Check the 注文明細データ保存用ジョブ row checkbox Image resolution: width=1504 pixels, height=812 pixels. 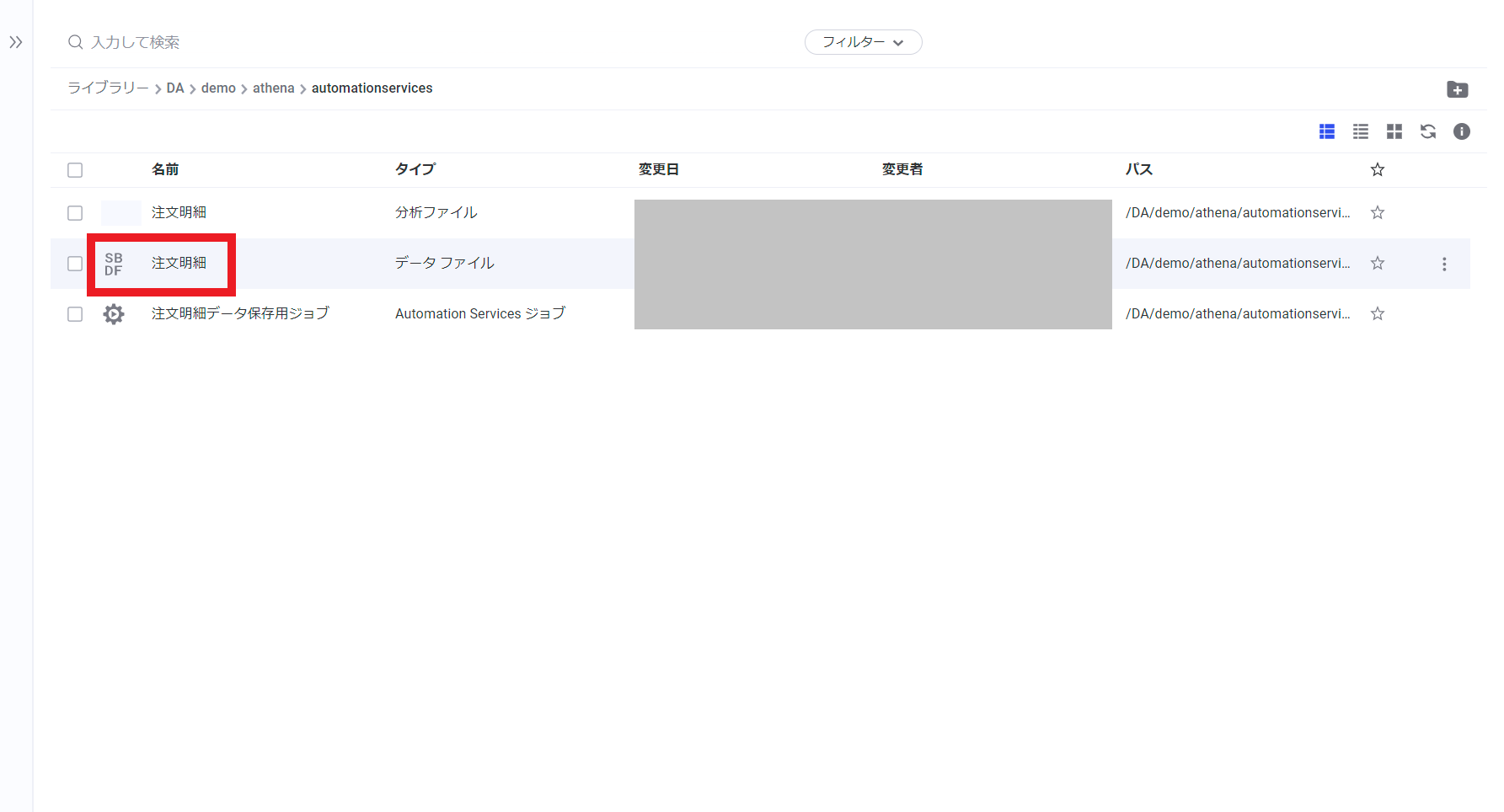[75, 314]
